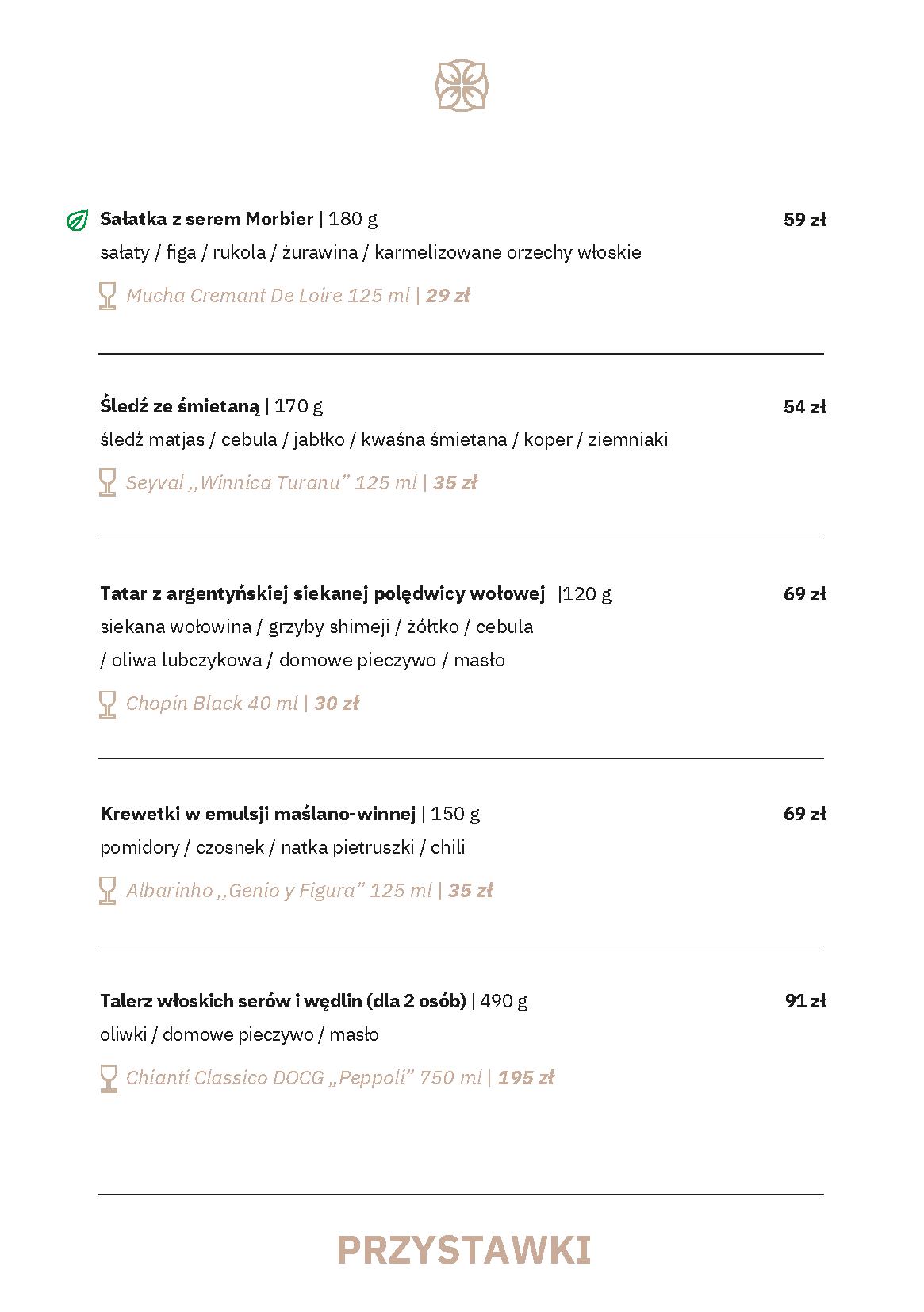Screen dimensions: 924x1312
Task: Select the Śledź ze śmietaną dish title
Action: pos(180,406)
